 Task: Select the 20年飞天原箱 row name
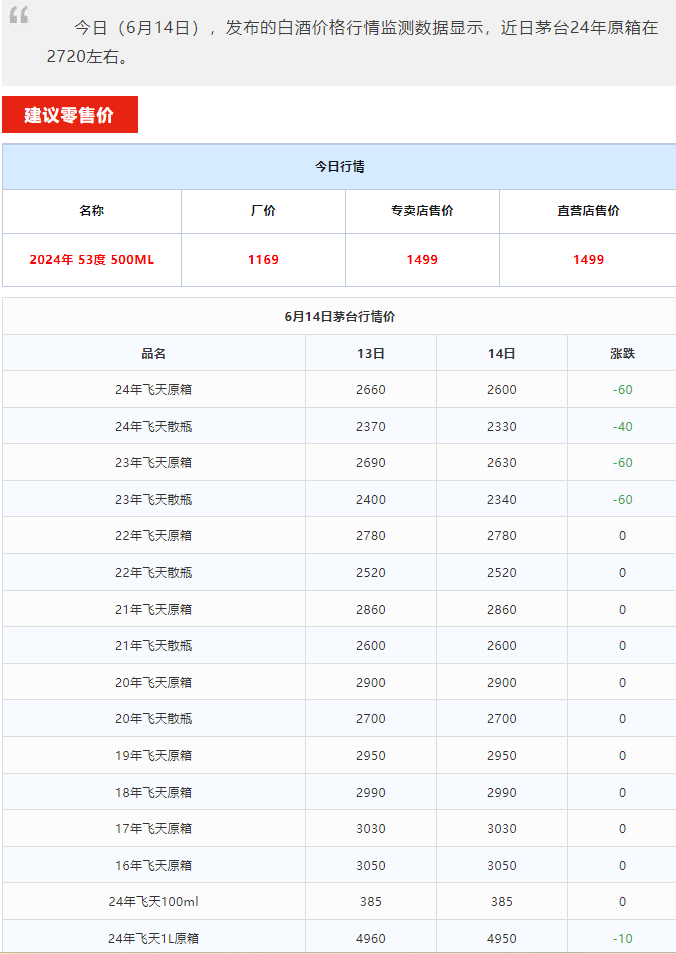click(153, 683)
